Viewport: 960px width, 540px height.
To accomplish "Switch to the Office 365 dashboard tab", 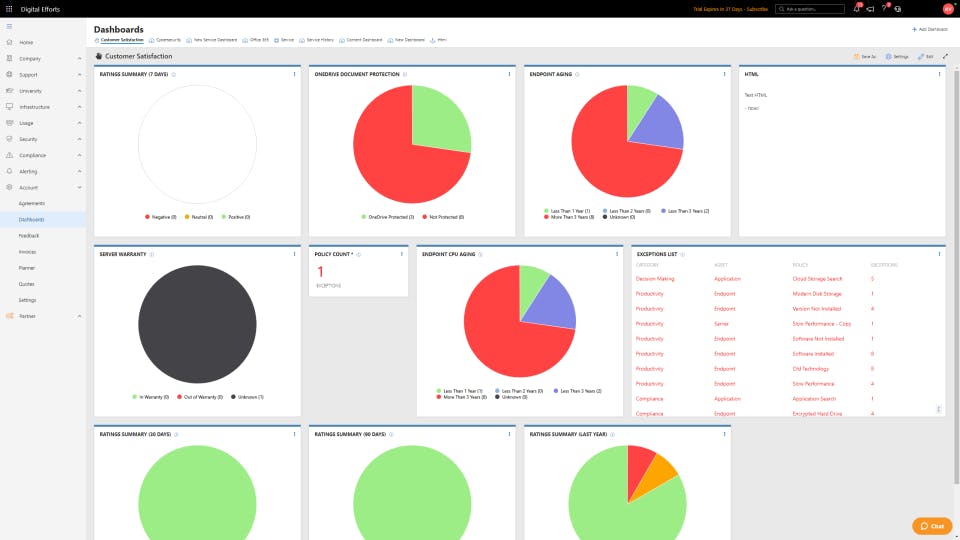I will tap(256, 40).
